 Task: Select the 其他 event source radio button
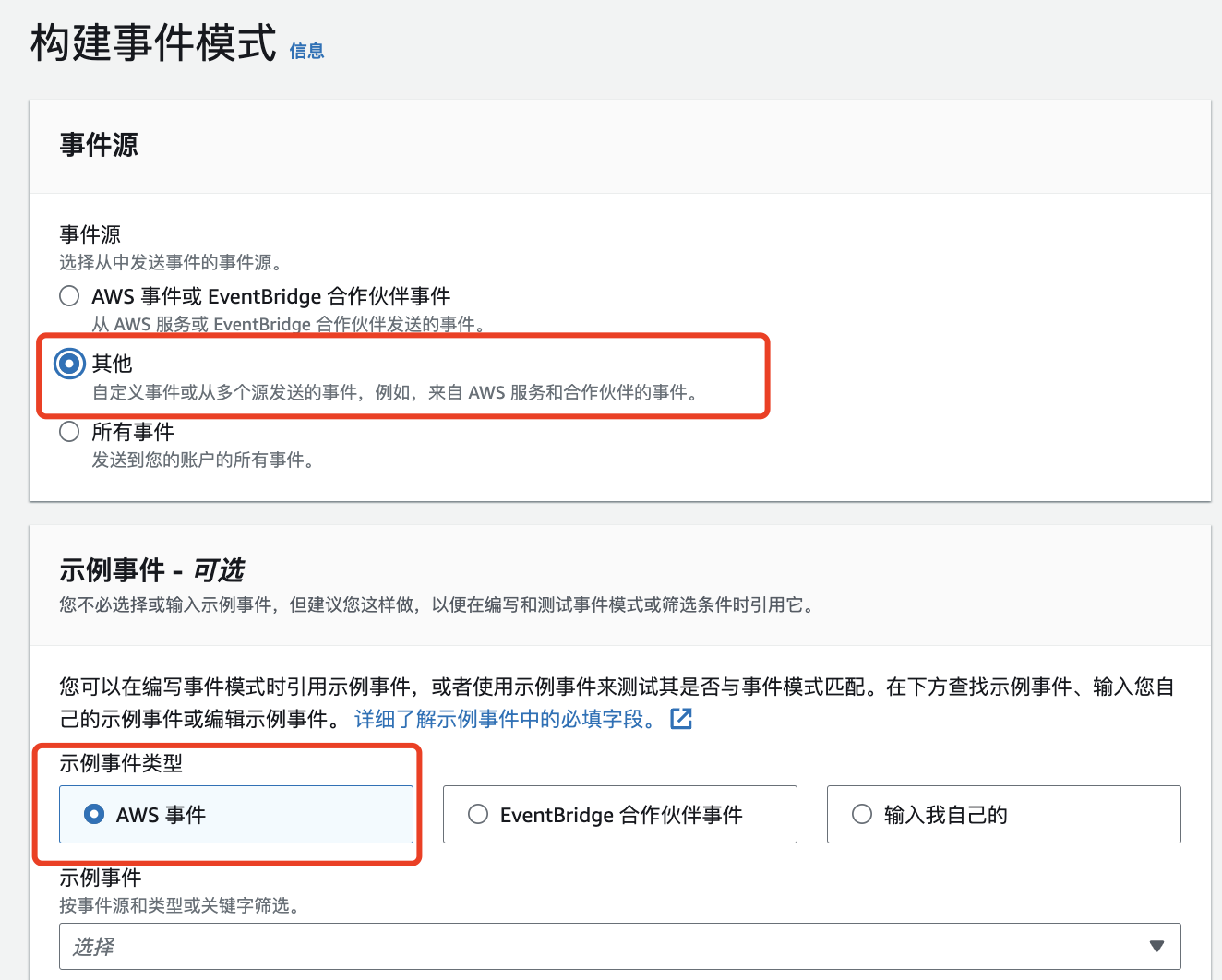tap(69, 364)
